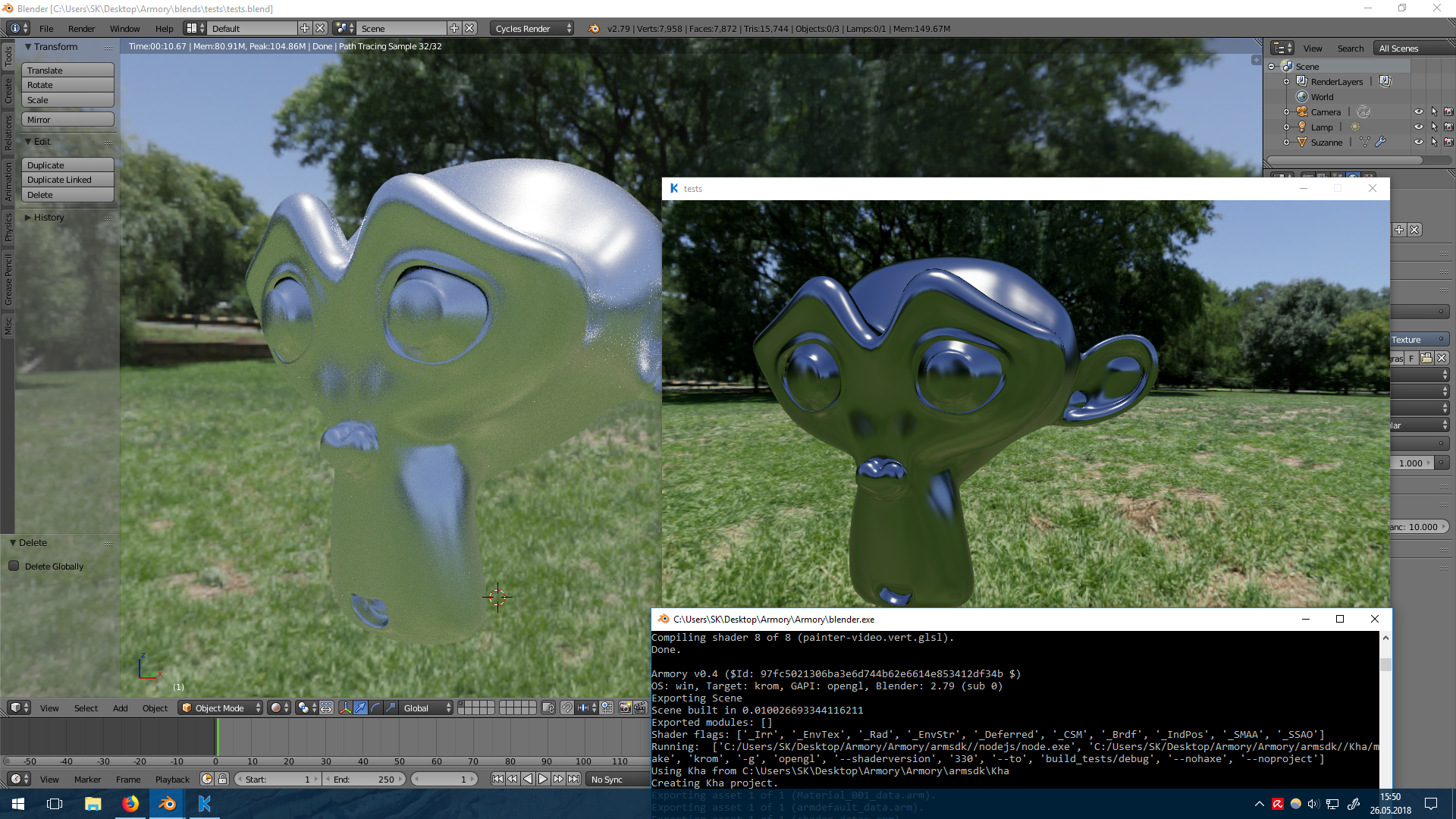1456x819 pixels.
Task: Open the Playback menu in timeline
Action: click(x=172, y=779)
